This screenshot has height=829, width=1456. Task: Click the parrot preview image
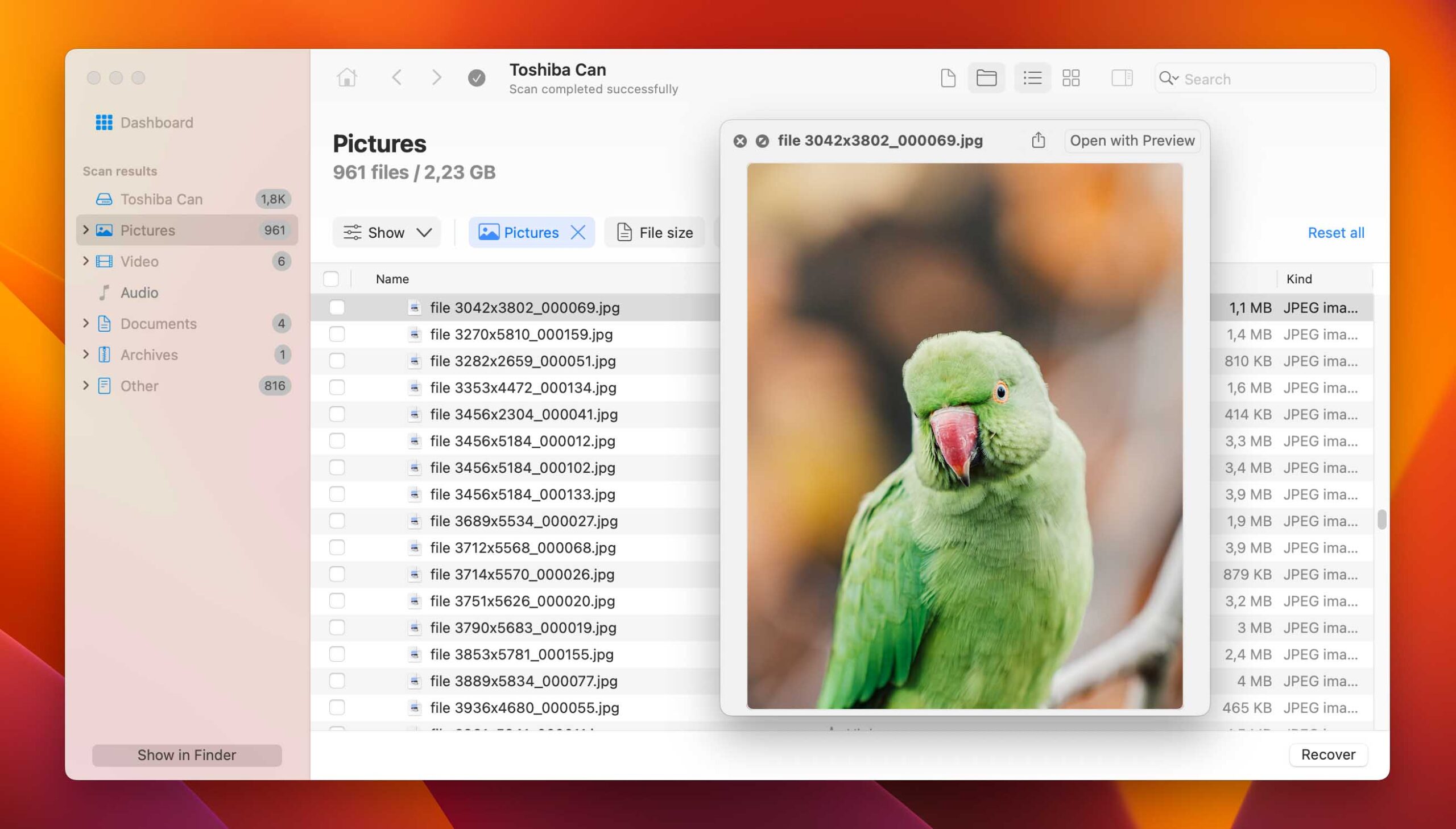point(965,436)
